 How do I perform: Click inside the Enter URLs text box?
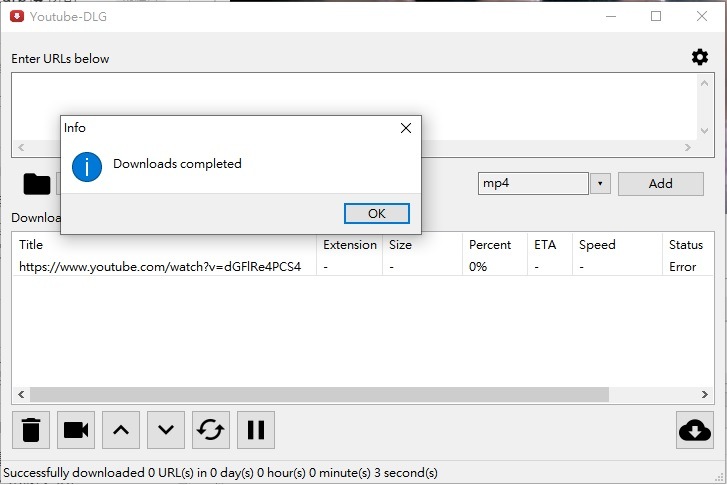(354, 107)
